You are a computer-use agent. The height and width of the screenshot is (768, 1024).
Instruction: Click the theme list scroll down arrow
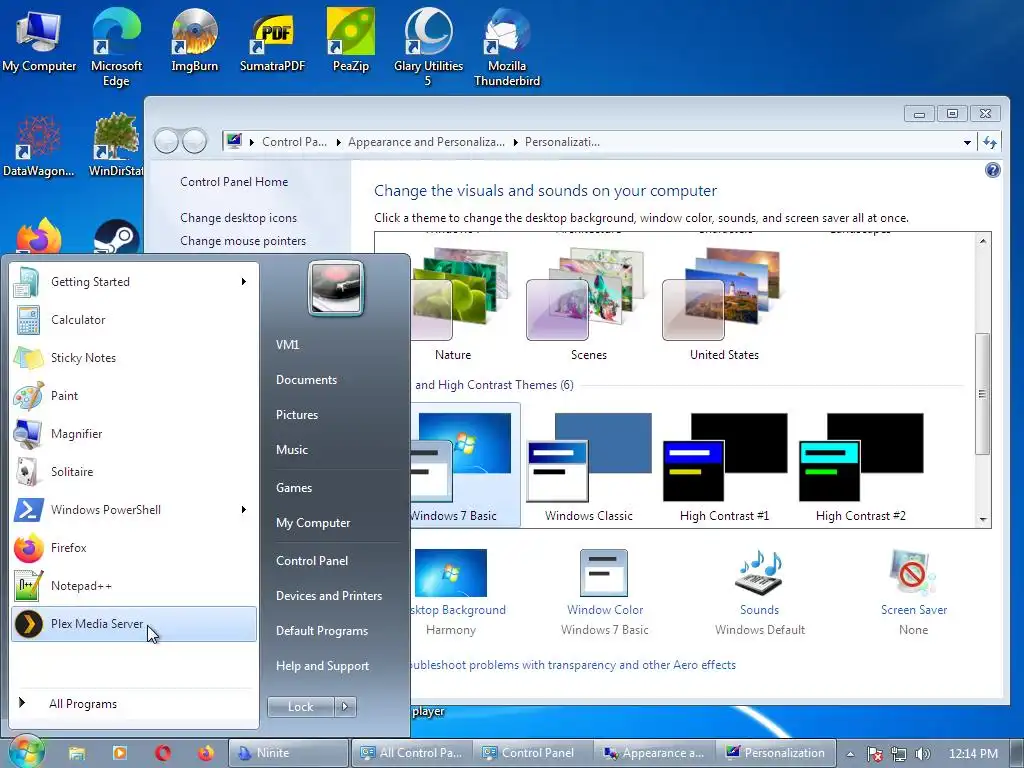[982, 520]
